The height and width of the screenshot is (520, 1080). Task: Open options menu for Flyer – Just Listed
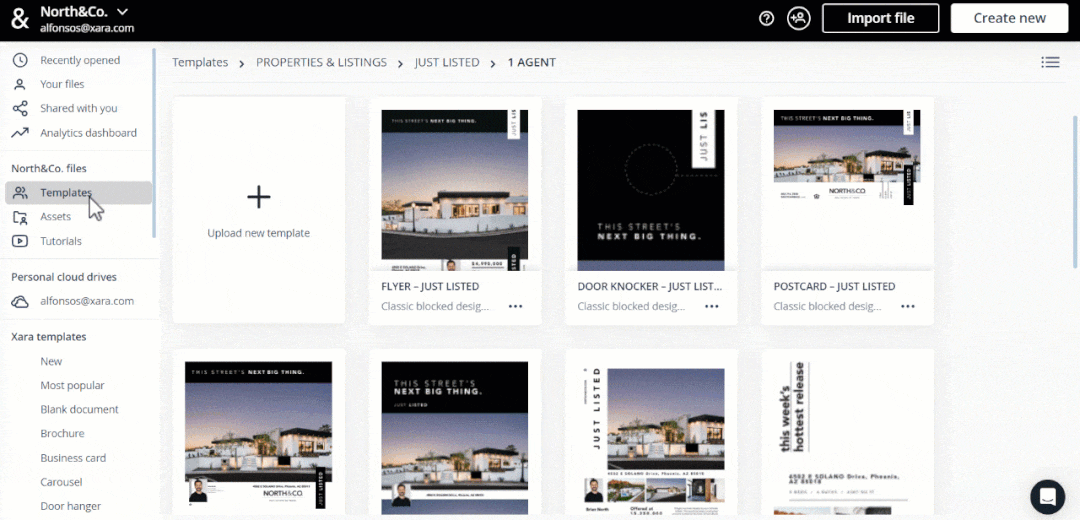(x=516, y=307)
